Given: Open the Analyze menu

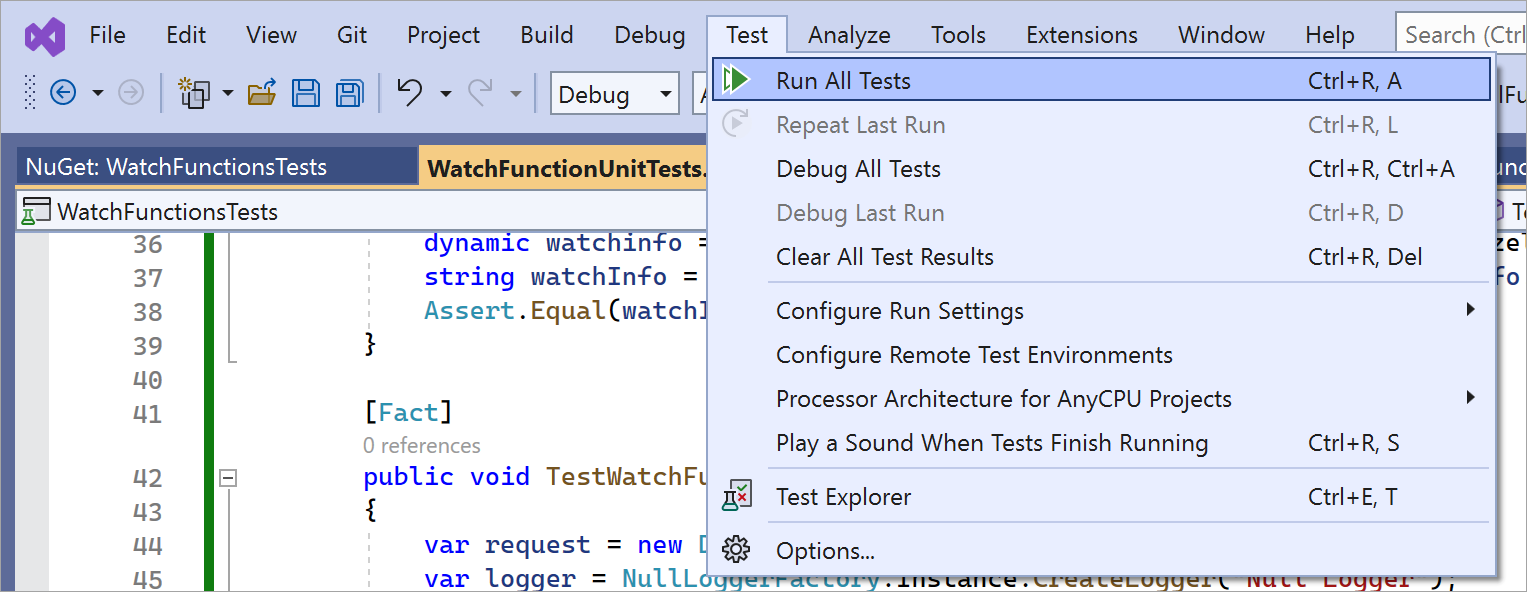Looking at the screenshot, I should pyautogui.click(x=849, y=35).
